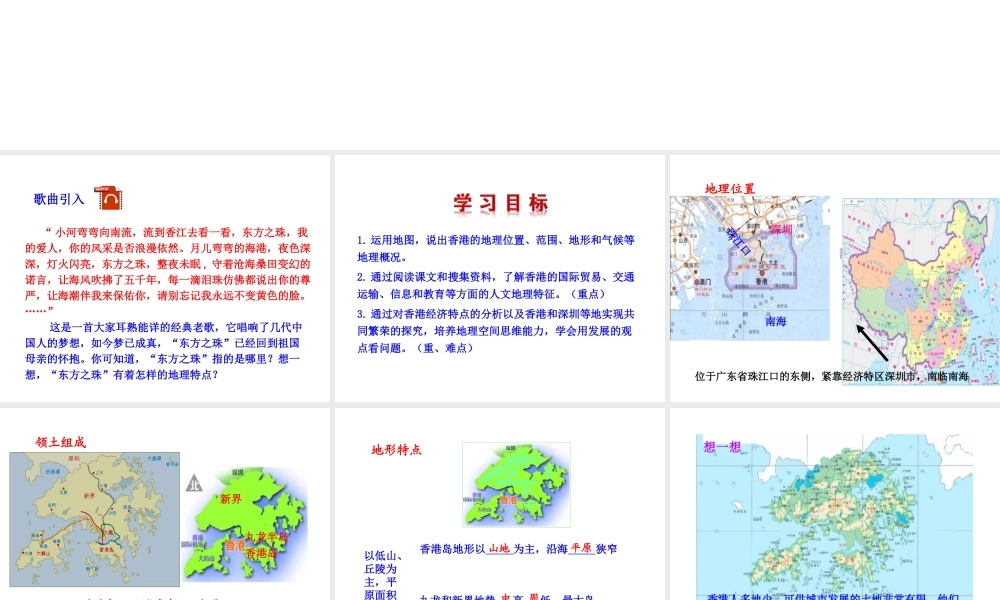Click objective 1 text starting 运用地图
1000x600 pixels.
point(496,248)
